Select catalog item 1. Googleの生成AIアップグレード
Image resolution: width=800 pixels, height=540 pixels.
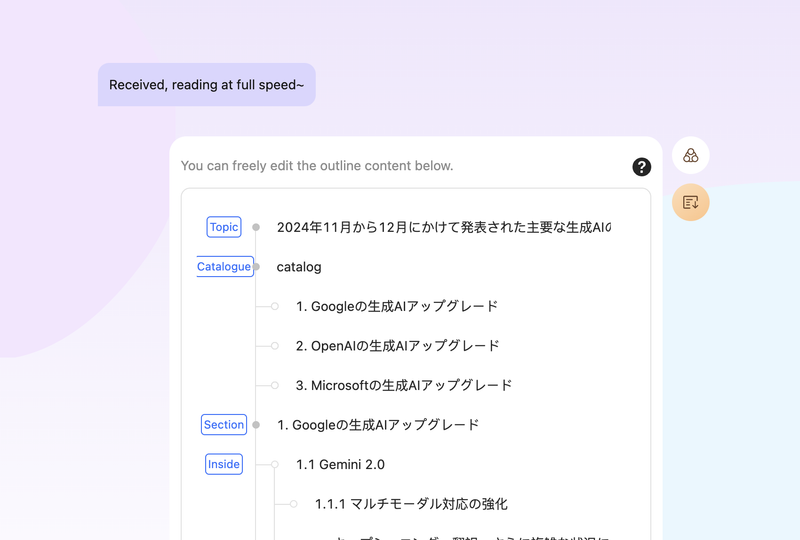coord(397,306)
